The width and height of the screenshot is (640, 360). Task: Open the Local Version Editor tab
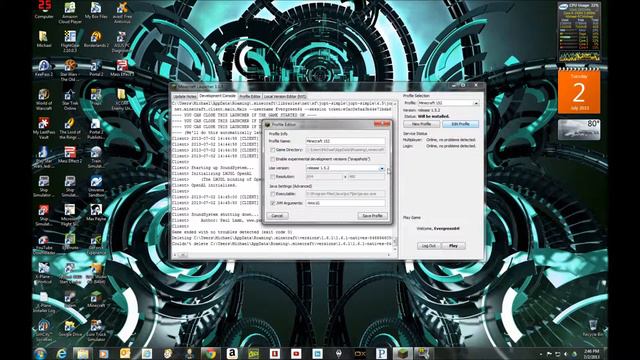285,96
